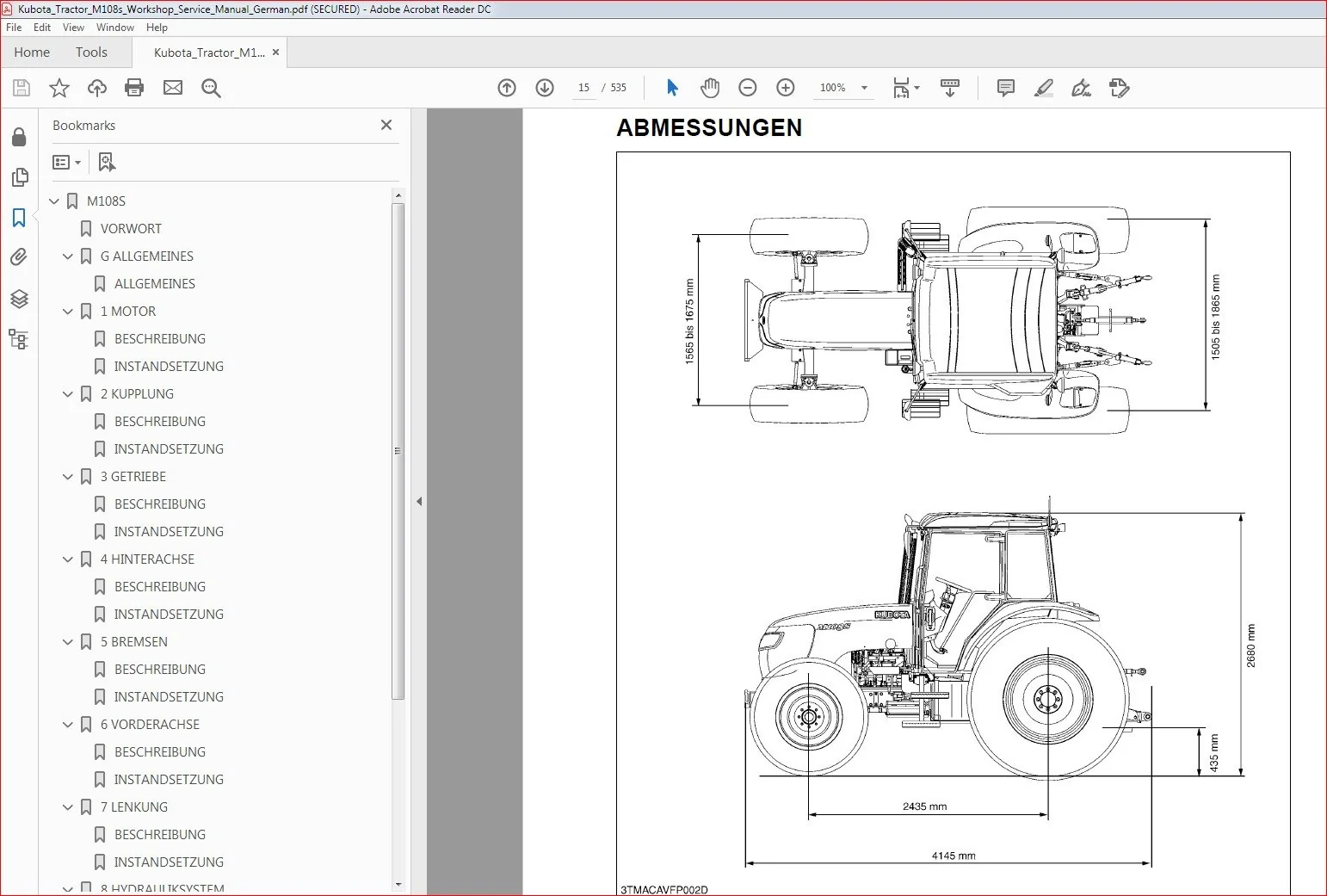
Task: Open the File menu
Action: (14, 28)
